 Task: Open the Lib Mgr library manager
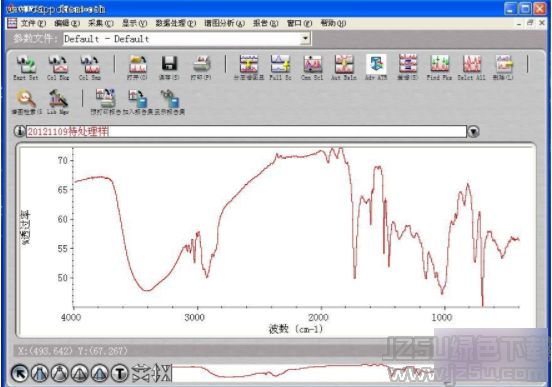coord(58,102)
